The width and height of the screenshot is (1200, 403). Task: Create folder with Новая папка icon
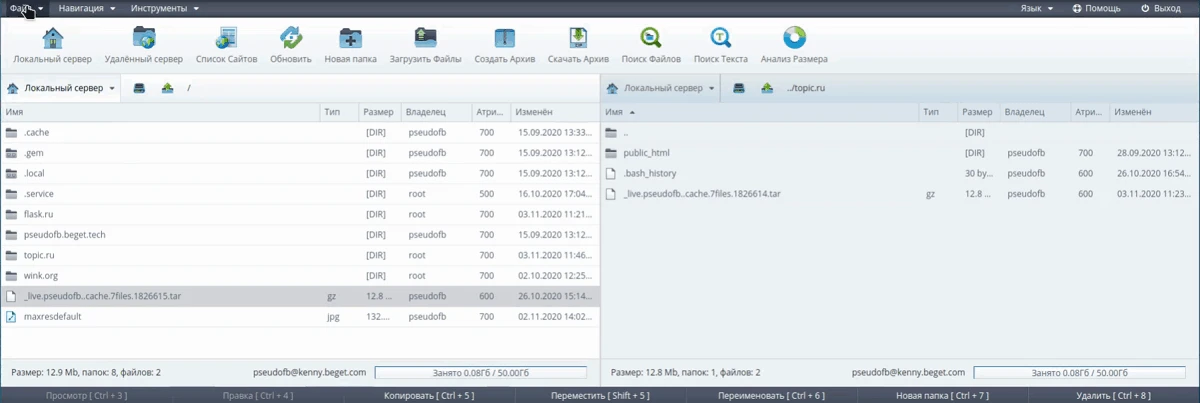point(350,39)
